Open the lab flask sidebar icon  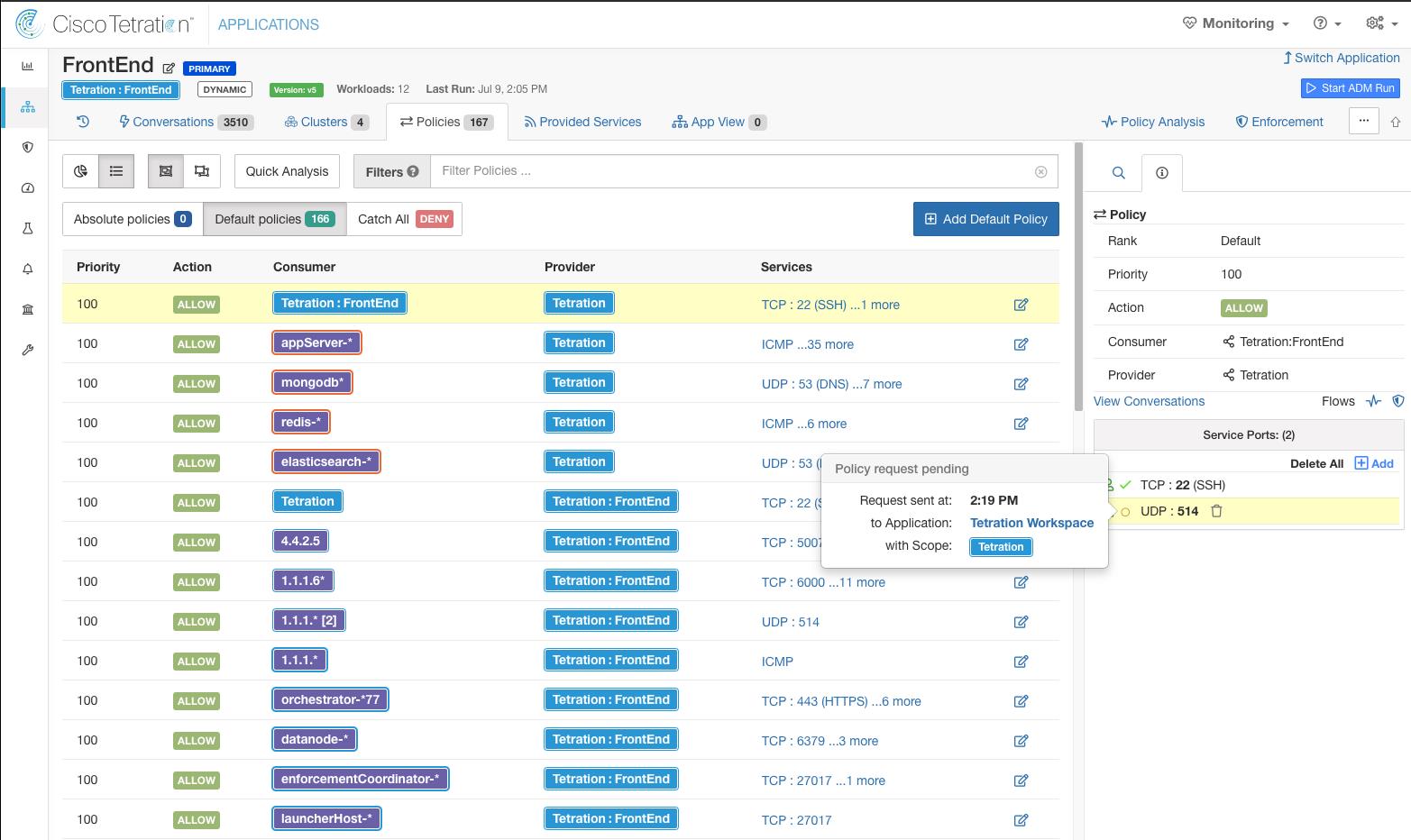(x=27, y=229)
